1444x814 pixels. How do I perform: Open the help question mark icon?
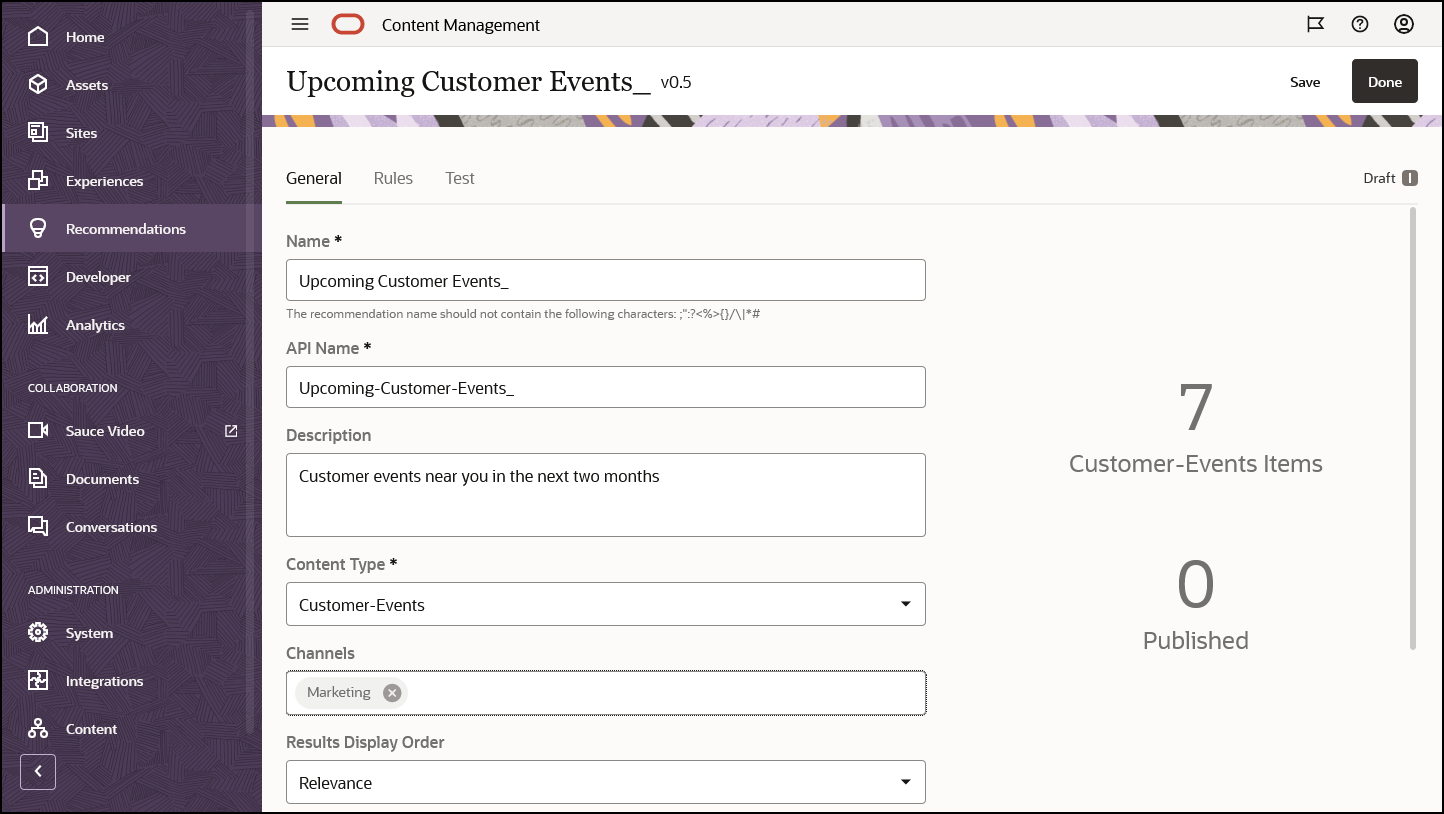(1360, 25)
